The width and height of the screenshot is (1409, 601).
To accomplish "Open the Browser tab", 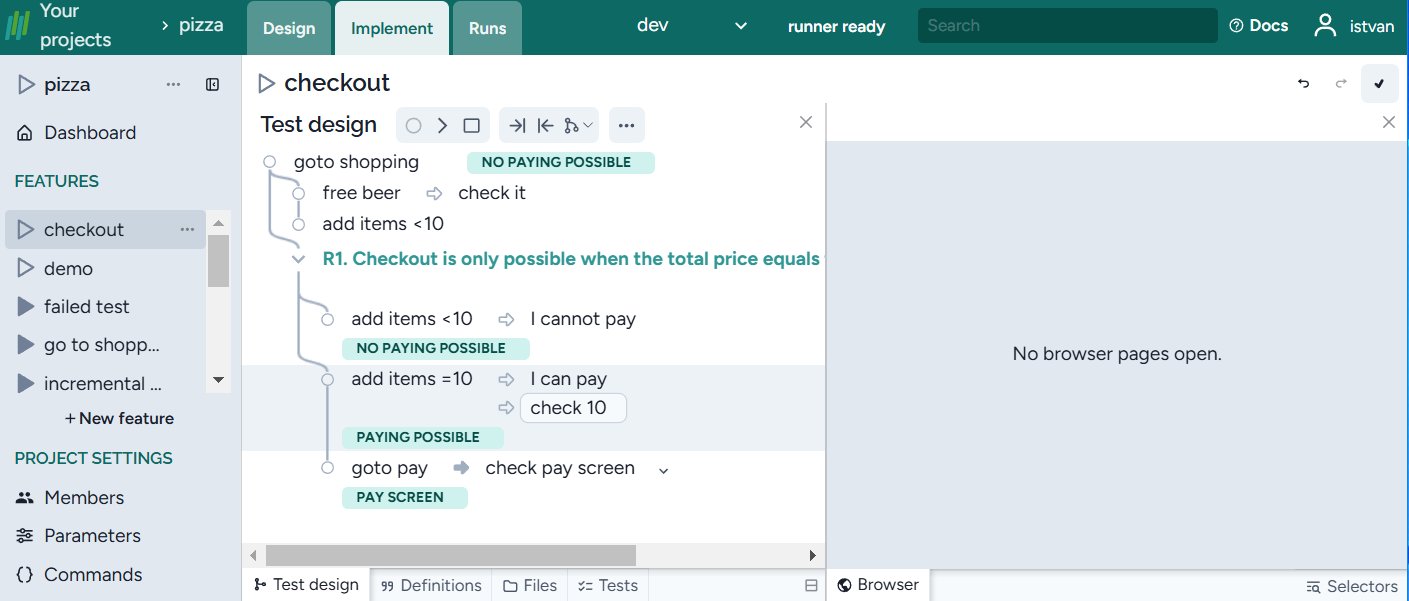I will (878, 585).
